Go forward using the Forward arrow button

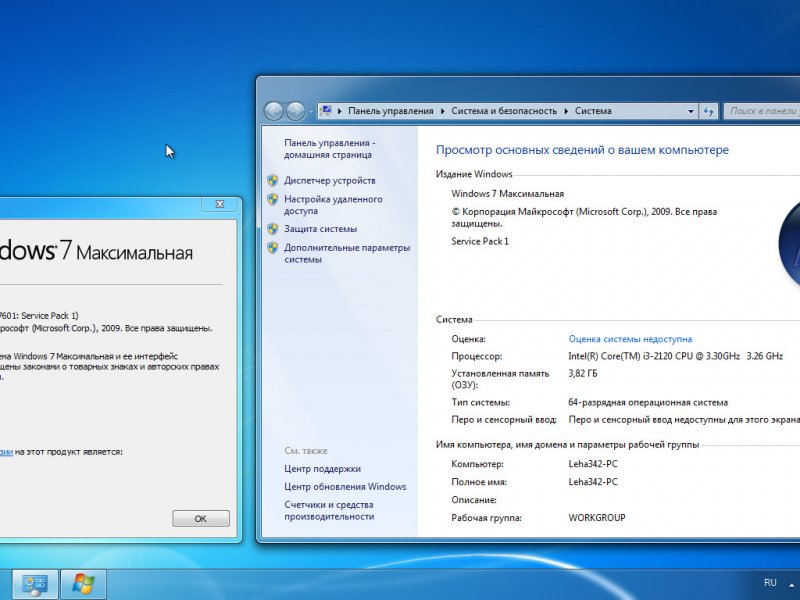(x=295, y=111)
